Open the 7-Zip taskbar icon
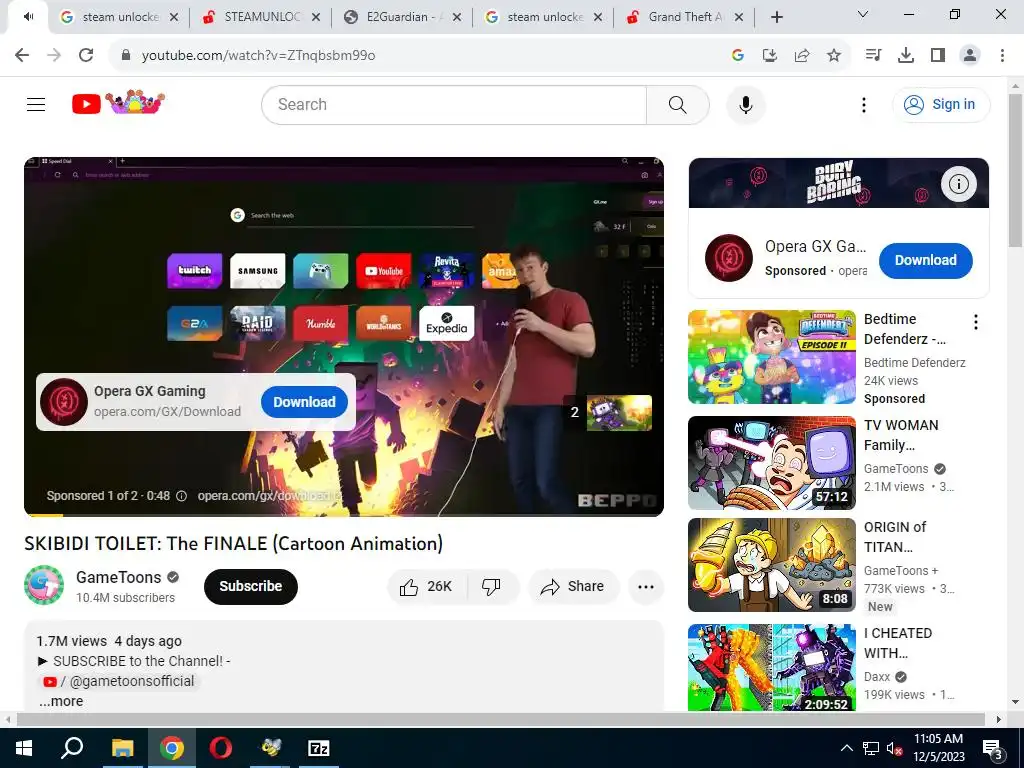The image size is (1024, 768). pyautogui.click(x=319, y=748)
